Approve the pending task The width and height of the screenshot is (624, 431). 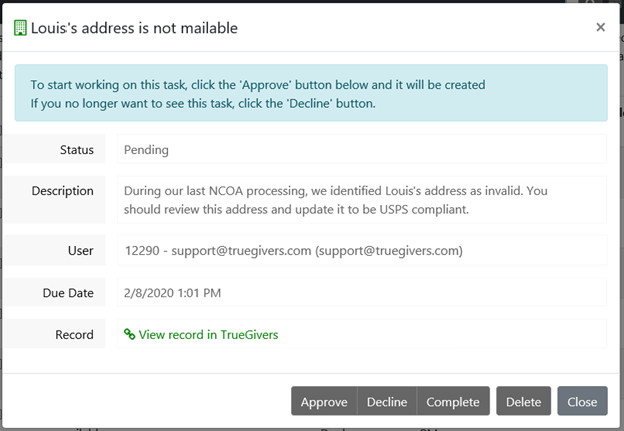click(323, 402)
